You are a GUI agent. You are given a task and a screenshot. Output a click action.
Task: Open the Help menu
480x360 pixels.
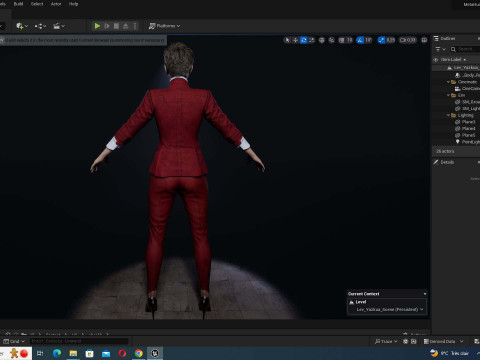[73, 4]
